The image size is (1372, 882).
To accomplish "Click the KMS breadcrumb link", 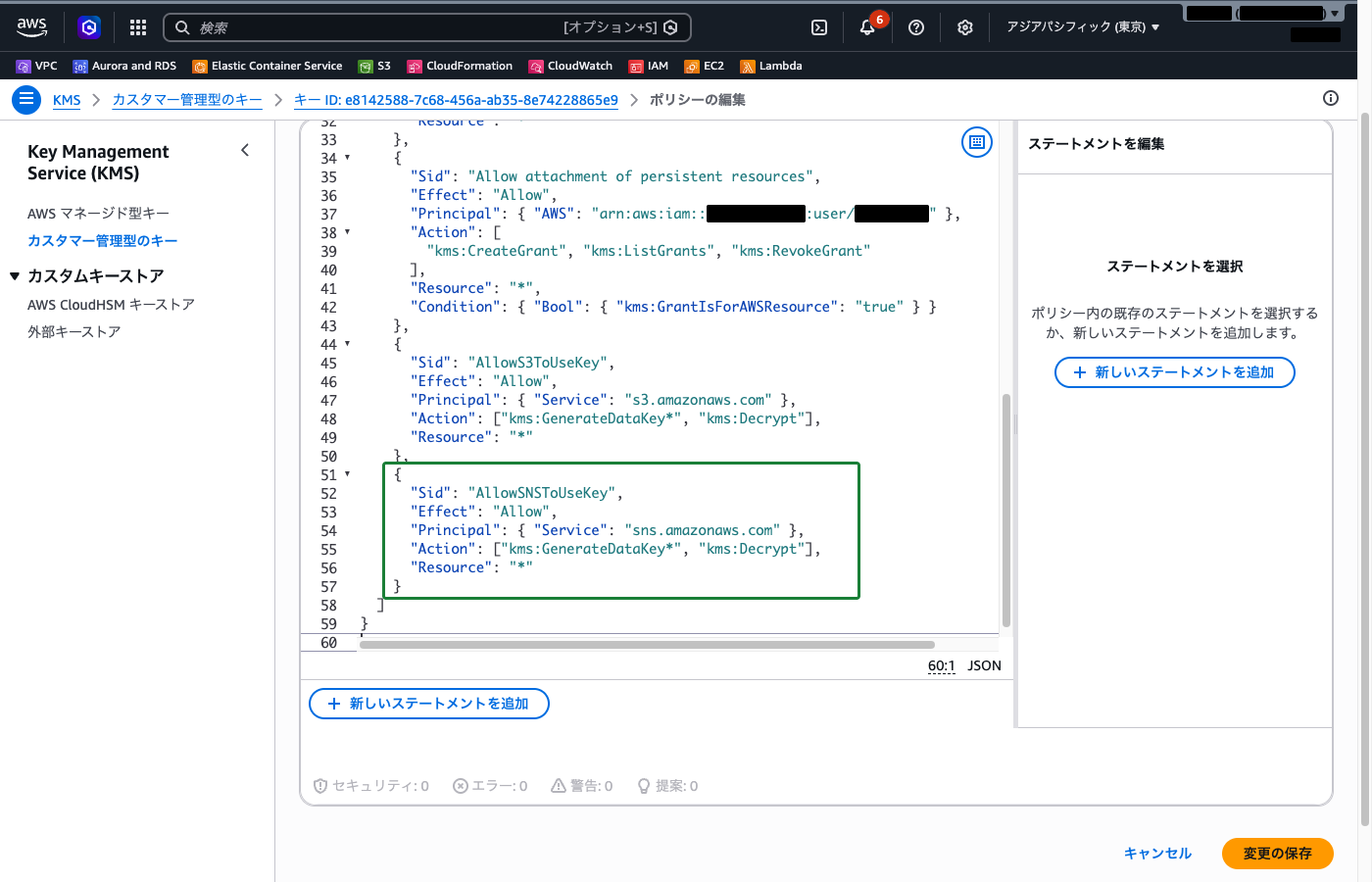I will (x=67, y=100).
